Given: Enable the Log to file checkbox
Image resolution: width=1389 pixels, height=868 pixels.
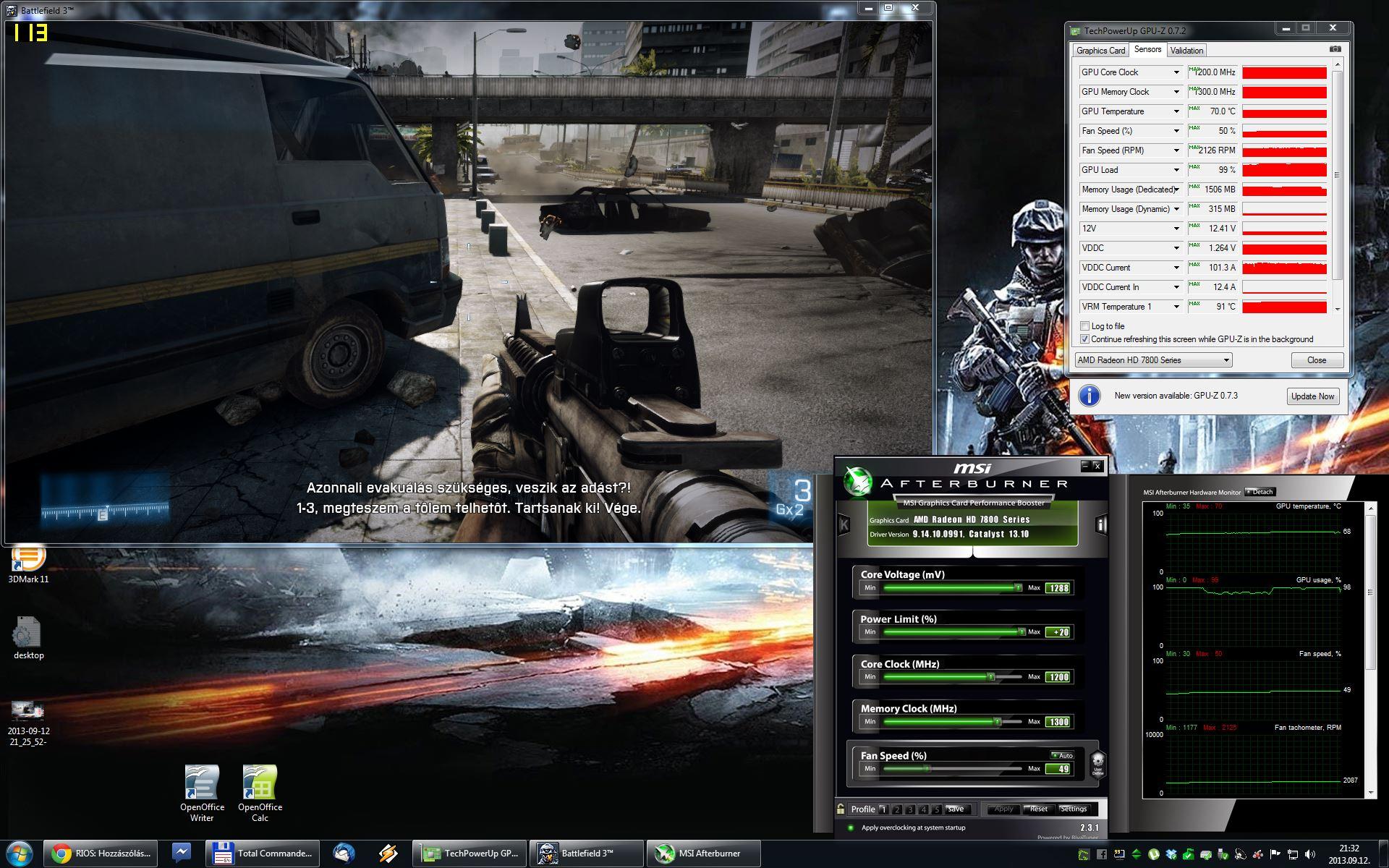Looking at the screenshot, I should click(1084, 326).
